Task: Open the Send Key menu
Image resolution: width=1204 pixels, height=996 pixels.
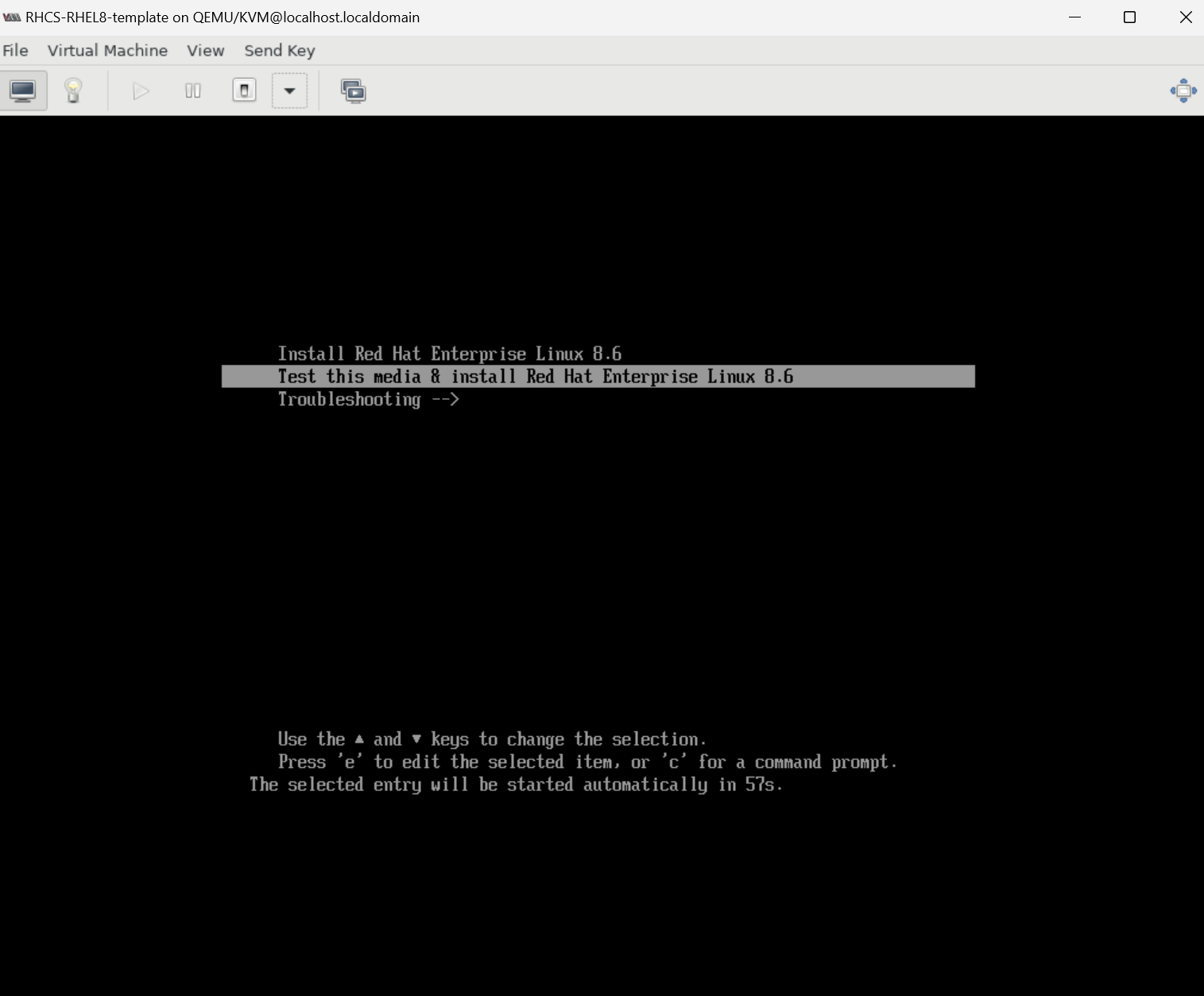Action: 280,51
